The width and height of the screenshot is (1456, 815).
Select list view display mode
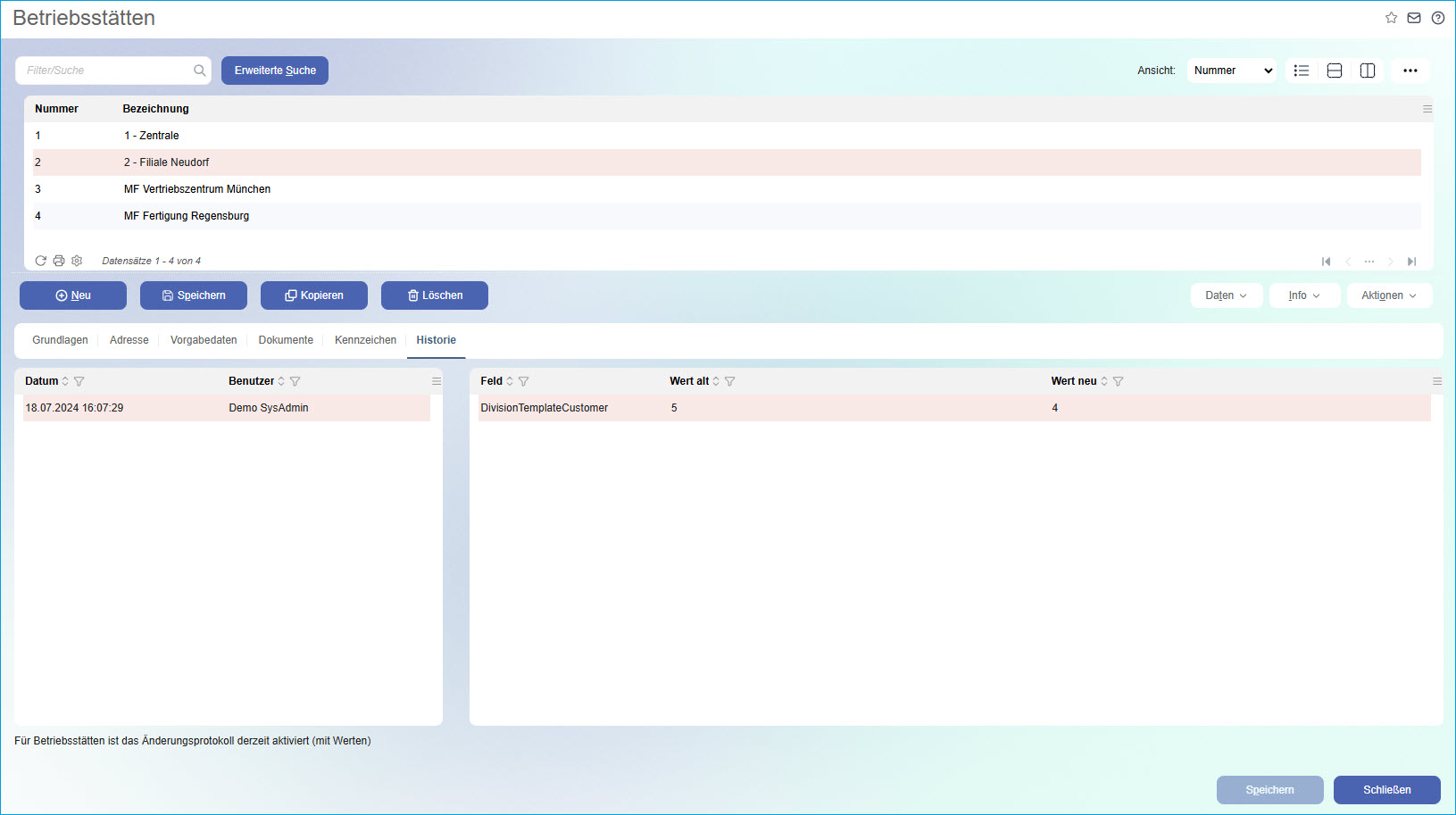pyautogui.click(x=1301, y=70)
